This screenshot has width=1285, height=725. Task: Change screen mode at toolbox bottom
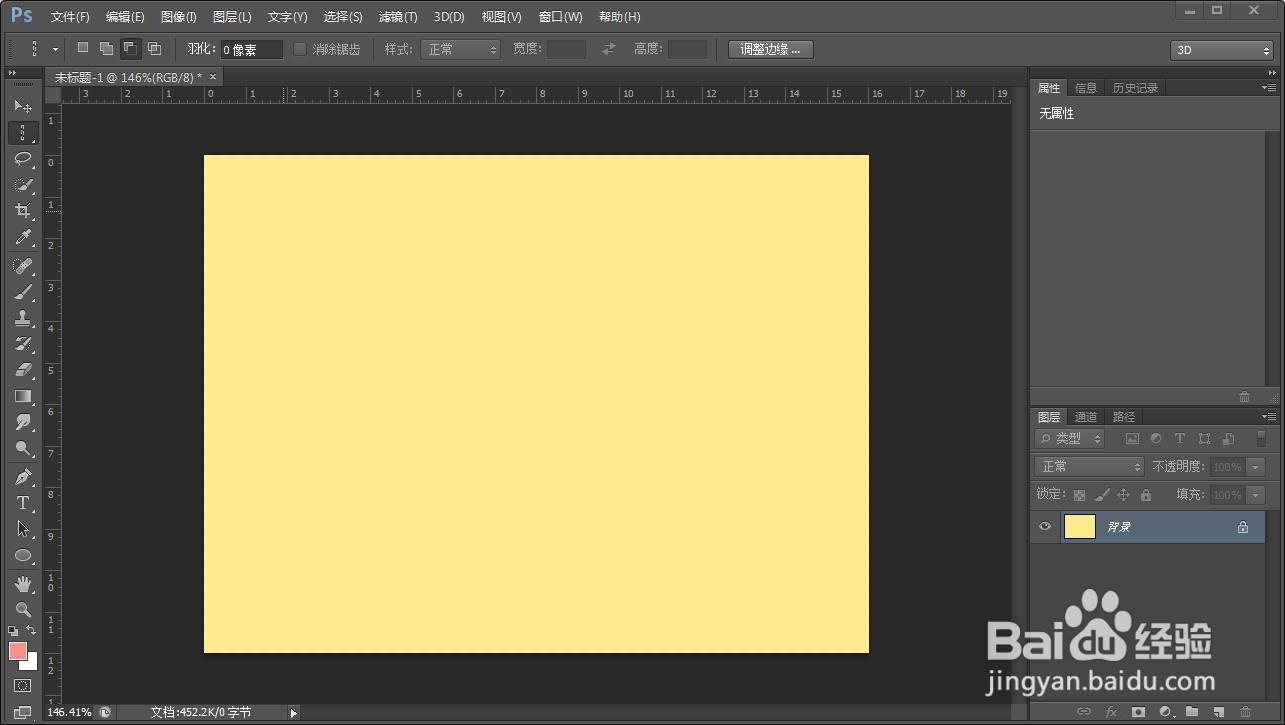pos(23,711)
